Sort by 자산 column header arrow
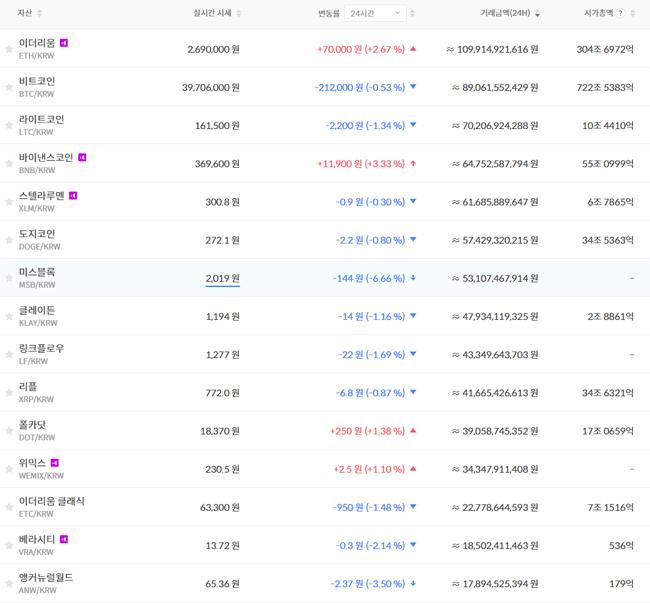This screenshot has width=650, height=603. (39, 13)
